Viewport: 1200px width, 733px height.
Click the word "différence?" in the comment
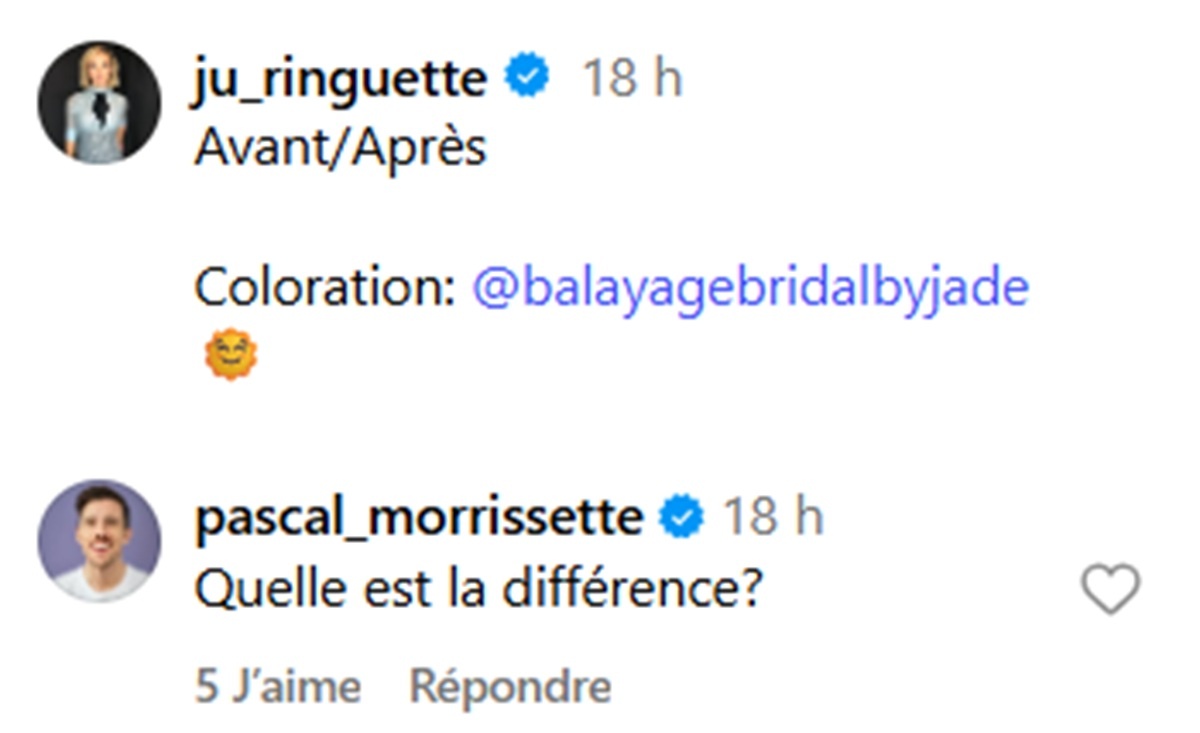click(x=632, y=589)
